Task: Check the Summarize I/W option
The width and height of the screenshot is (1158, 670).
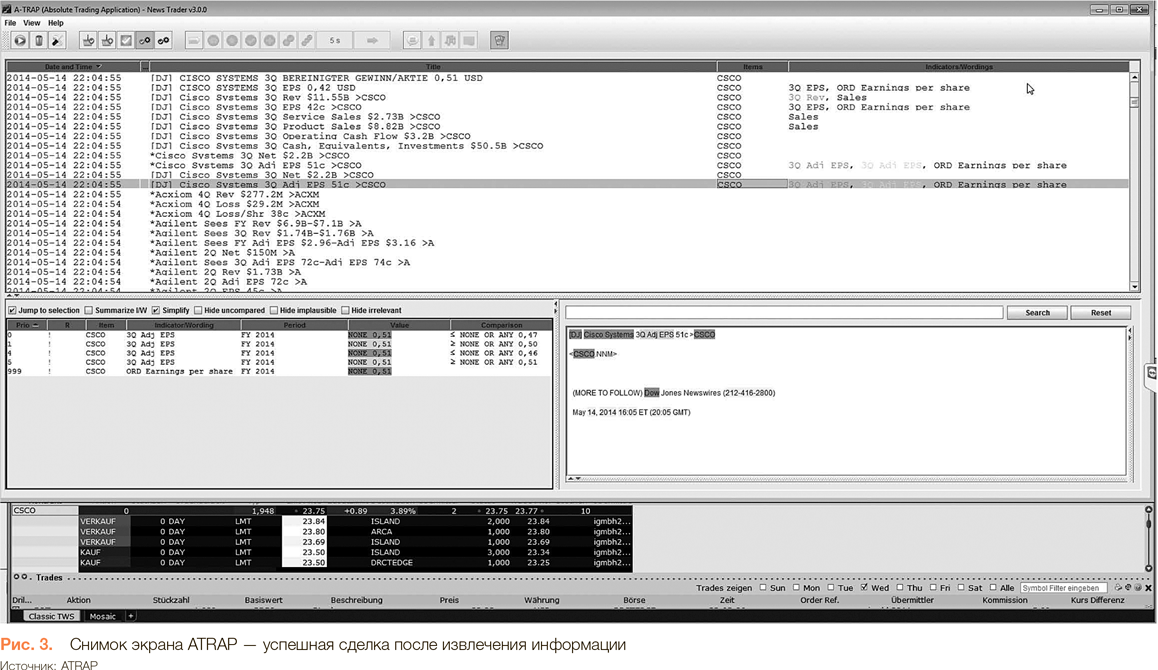Action: [89, 311]
